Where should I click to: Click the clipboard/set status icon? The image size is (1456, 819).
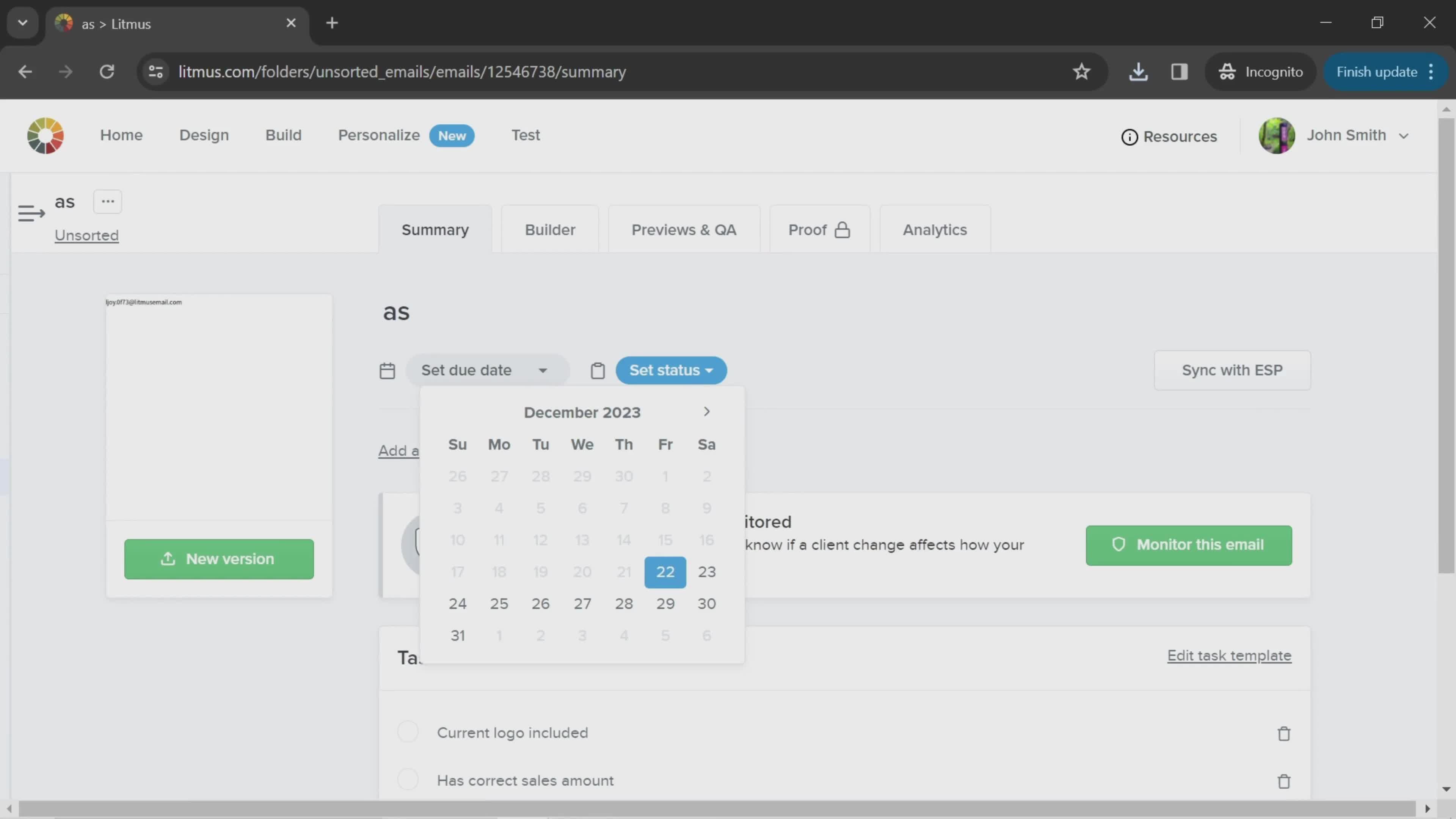pyautogui.click(x=597, y=371)
